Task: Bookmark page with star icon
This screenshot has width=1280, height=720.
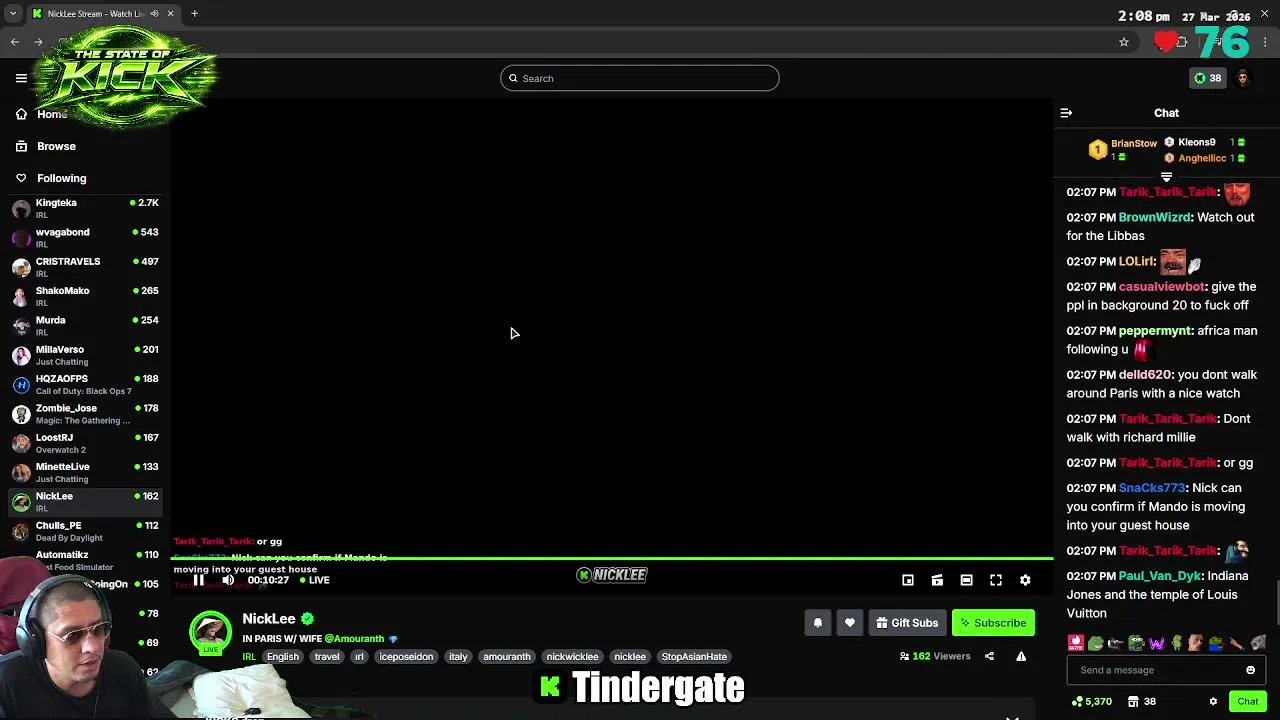Action: (x=1124, y=42)
